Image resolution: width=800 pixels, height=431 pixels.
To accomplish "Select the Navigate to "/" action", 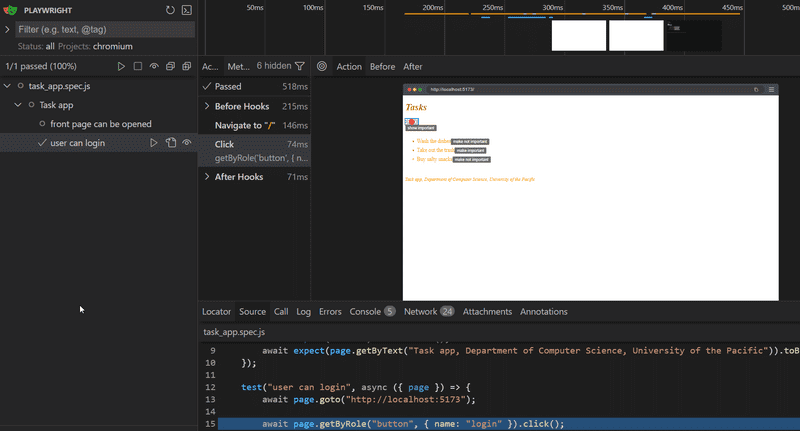I will (254, 125).
